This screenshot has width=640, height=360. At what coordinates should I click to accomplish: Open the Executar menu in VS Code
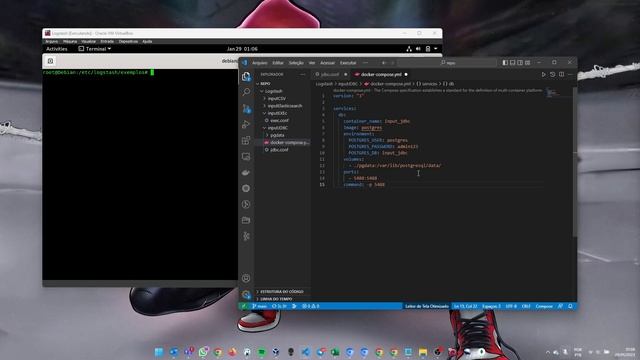348,63
